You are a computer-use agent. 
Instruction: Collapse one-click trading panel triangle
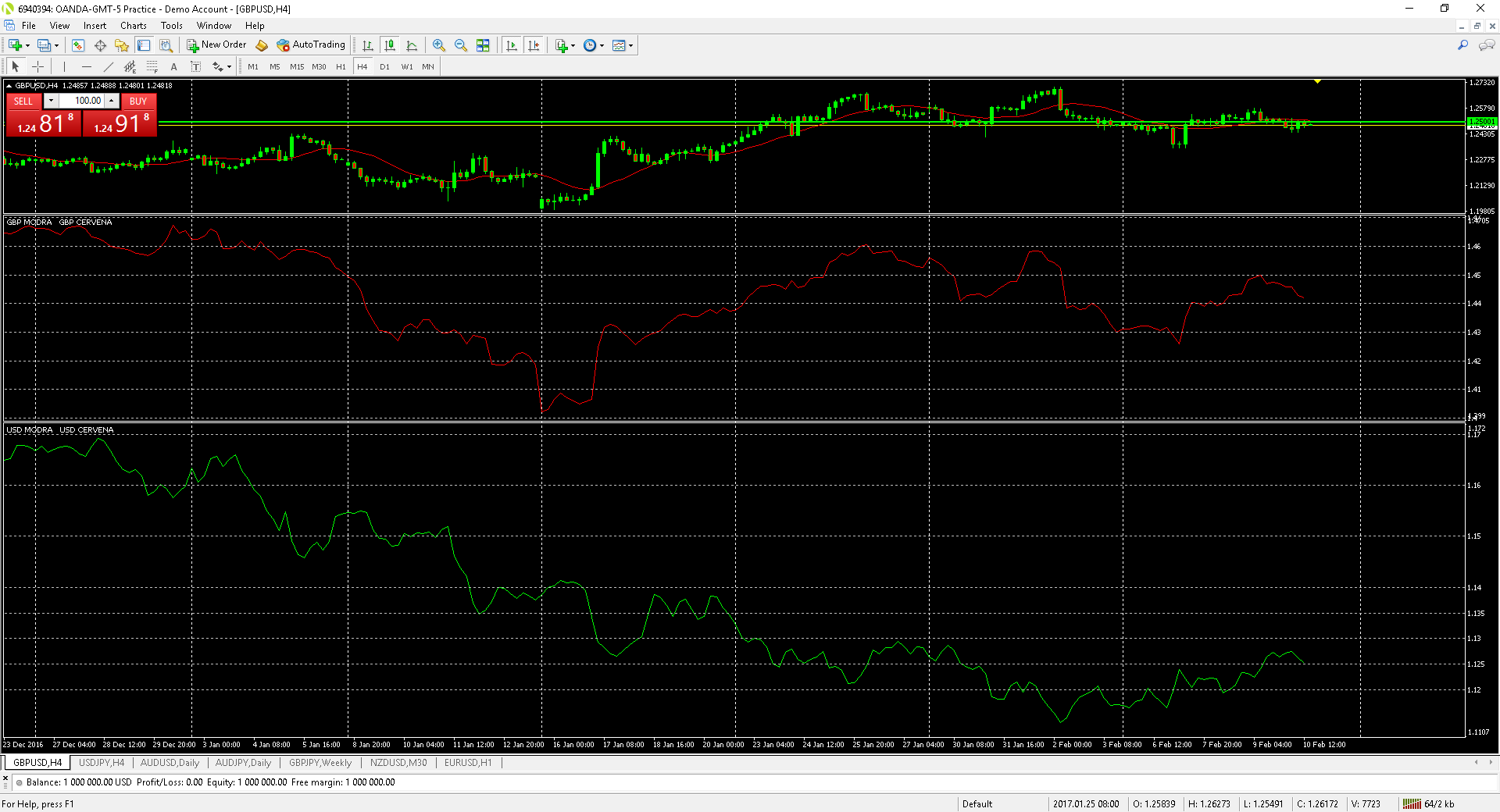[x=9, y=86]
